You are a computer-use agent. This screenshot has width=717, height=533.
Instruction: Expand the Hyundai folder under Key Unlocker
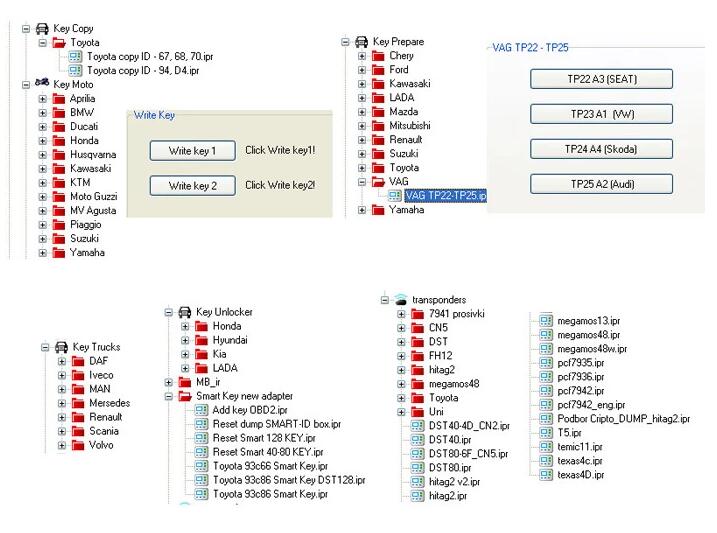(185, 341)
